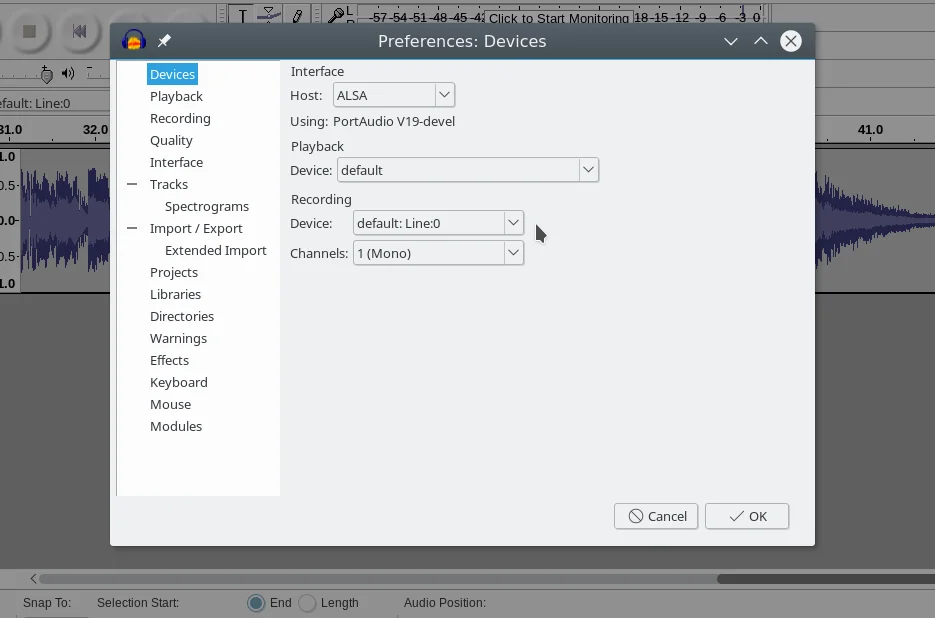The width and height of the screenshot is (935, 618).
Task: Collapse the Tracks tree node
Action: (x=132, y=184)
